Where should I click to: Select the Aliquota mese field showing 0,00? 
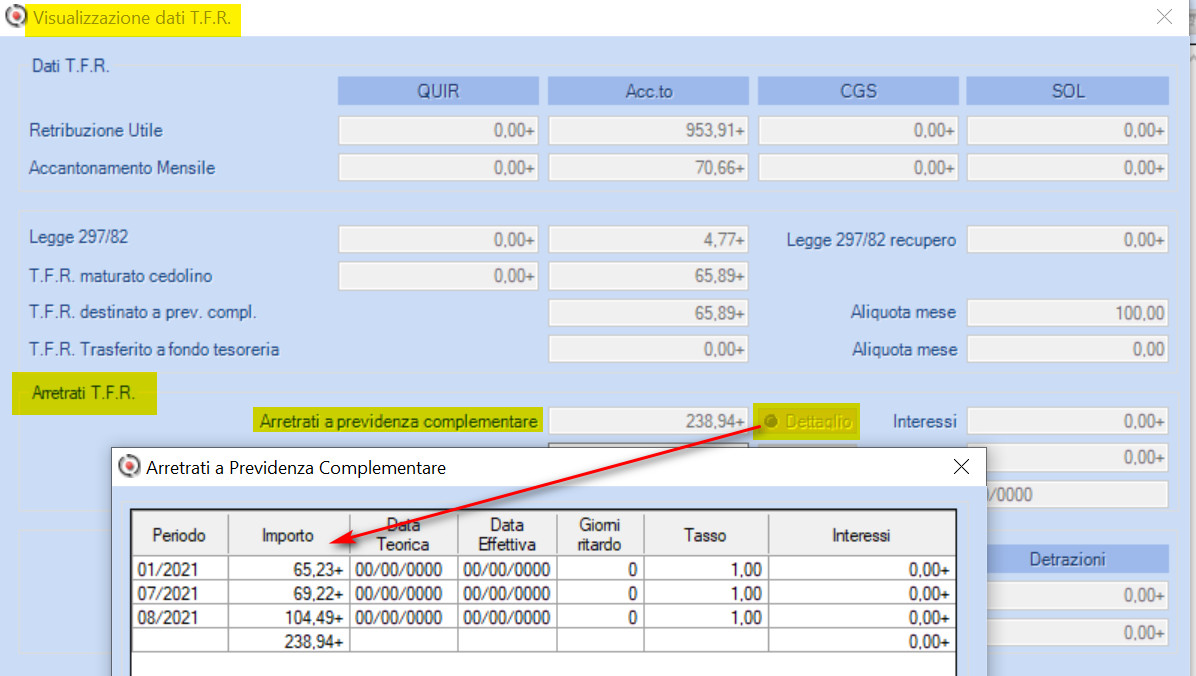[1068, 349]
